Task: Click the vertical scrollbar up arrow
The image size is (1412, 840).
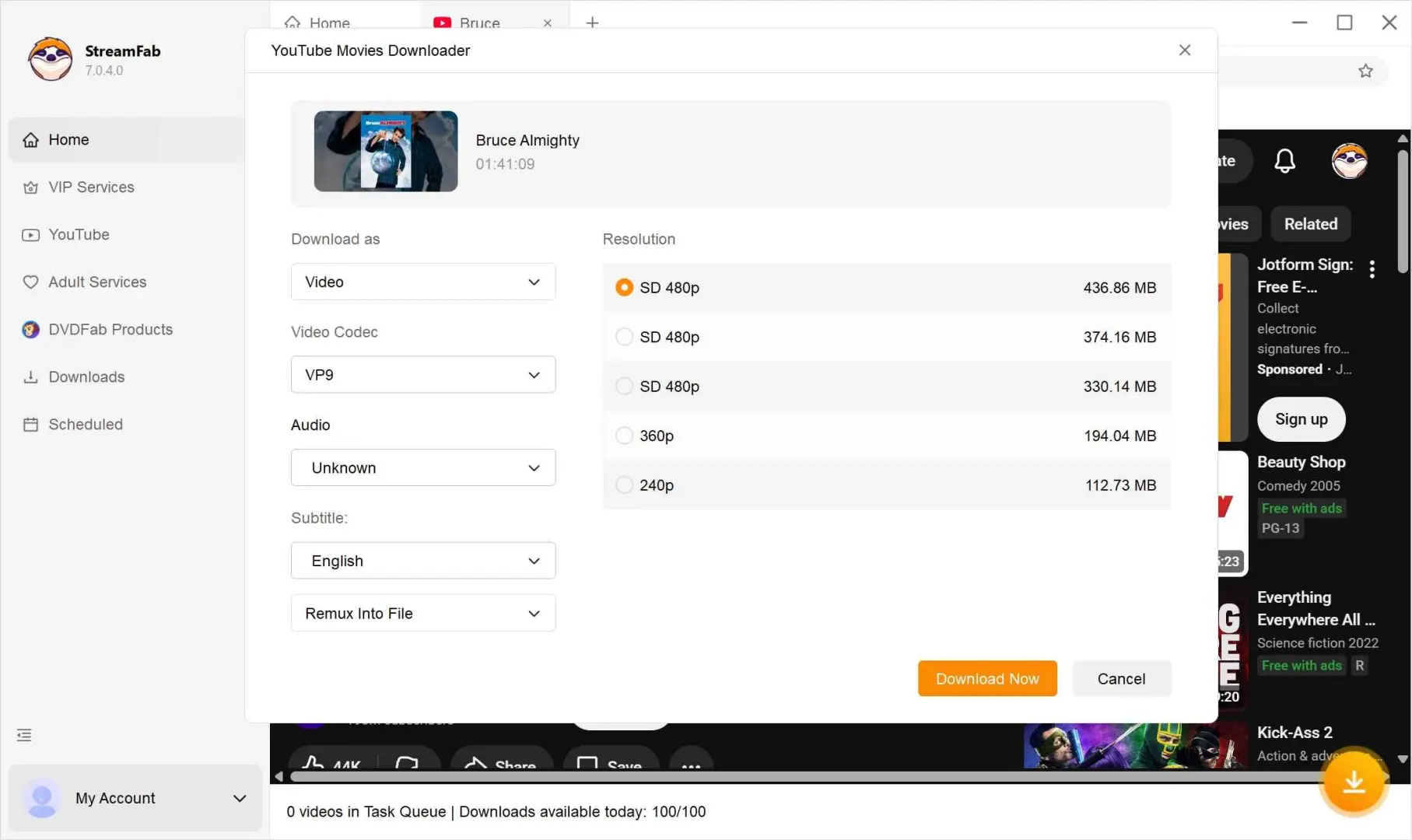Action: click(x=1403, y=138)
